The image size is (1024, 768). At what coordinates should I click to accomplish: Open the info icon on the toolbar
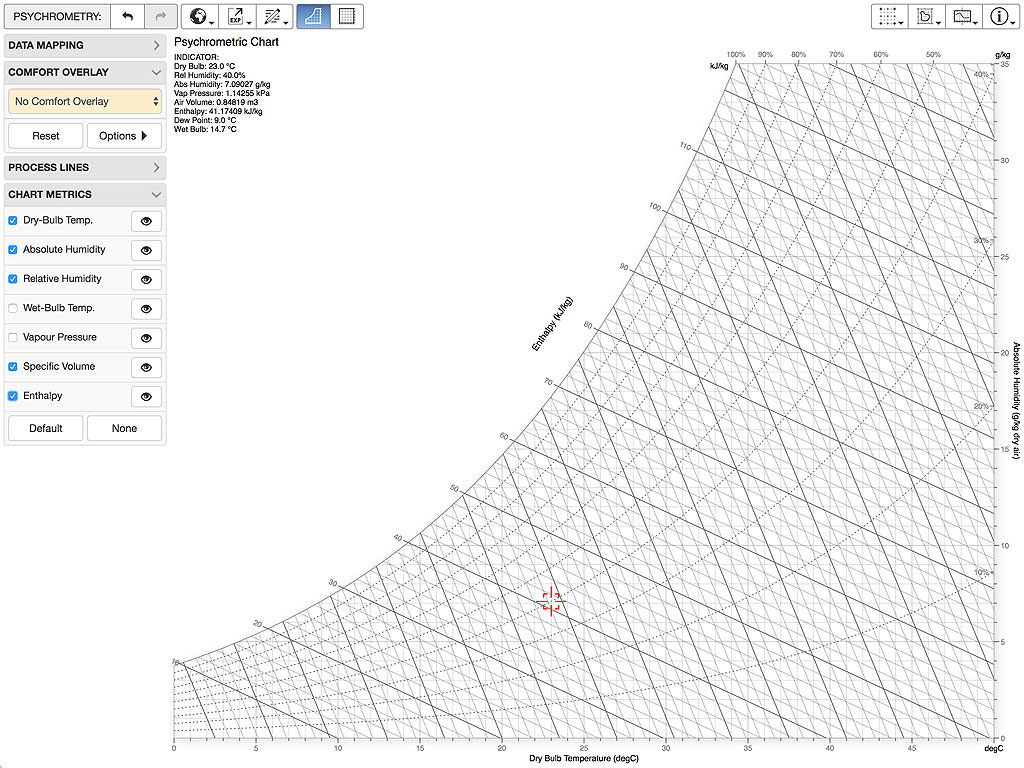click(x=999, y=16)
